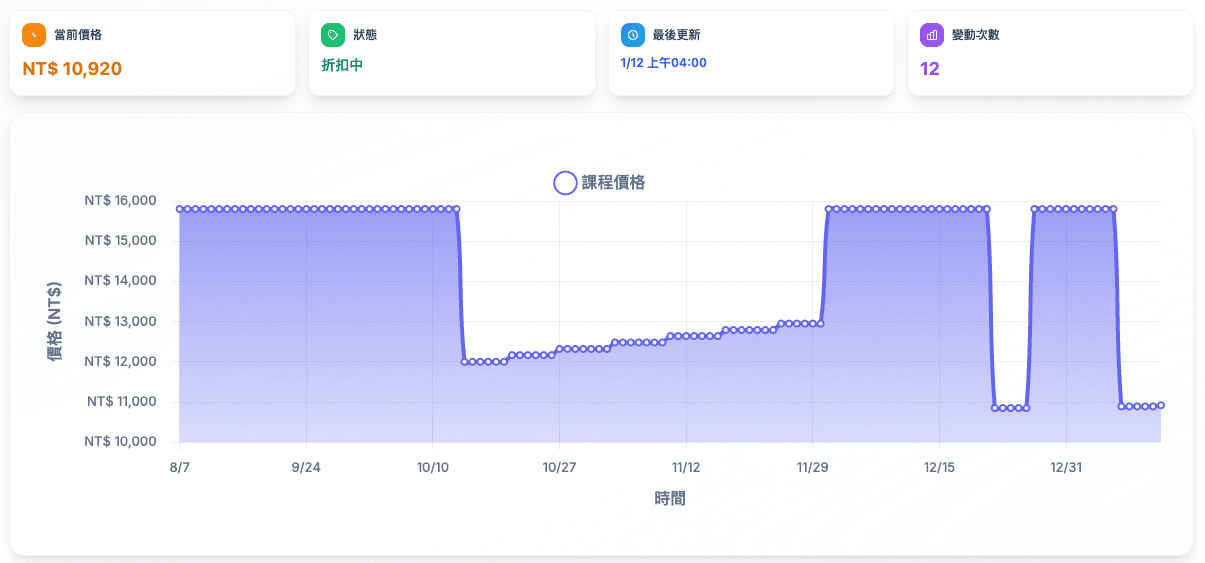Click the 9/24 x-axis date label
The height and width of the screenshot is (563, 1205).
tap(306, 468)
